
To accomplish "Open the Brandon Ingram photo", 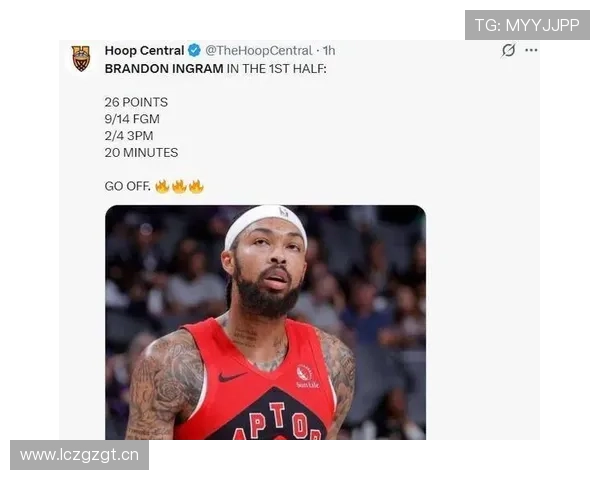I will click(266, 322).
